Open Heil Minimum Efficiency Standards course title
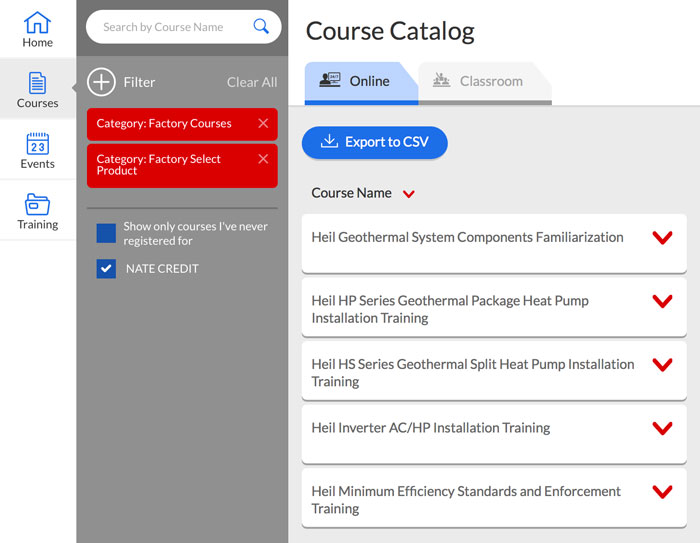This screenshot has height=543, width=700. [466, 500]
